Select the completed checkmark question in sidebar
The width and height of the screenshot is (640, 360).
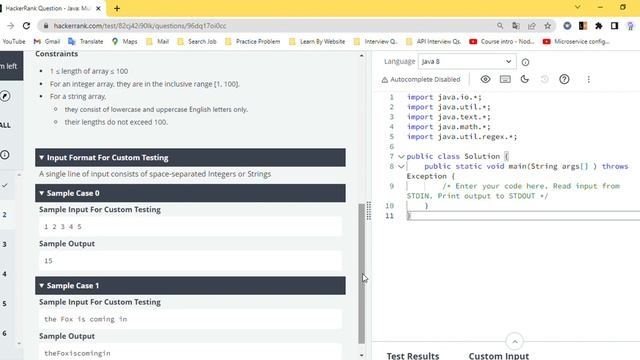click(5, 185)
